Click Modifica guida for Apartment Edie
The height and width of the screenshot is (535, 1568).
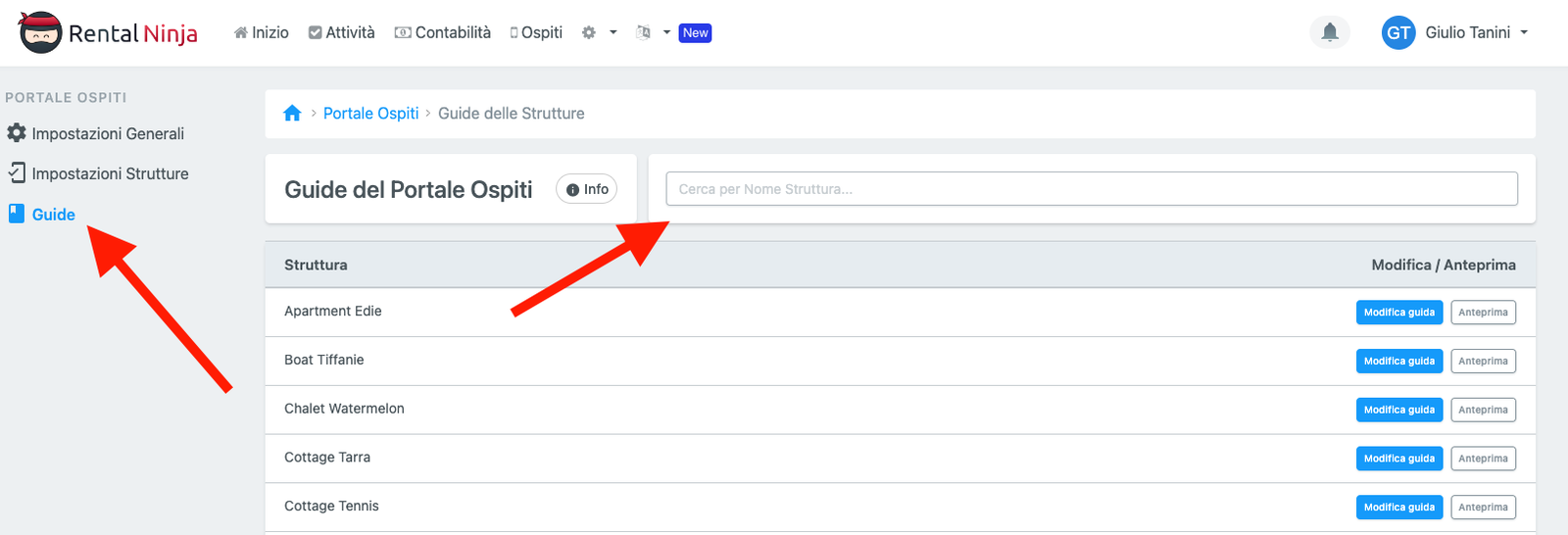tap(1398, 313)
